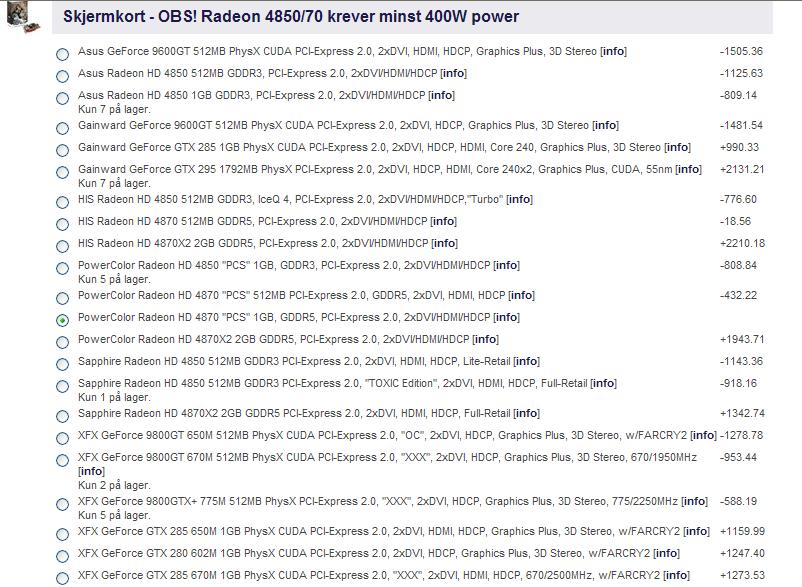This screenshot has height=587, width=802.
Task: Click price difference +2131.21
Action: tap(742, 169)
